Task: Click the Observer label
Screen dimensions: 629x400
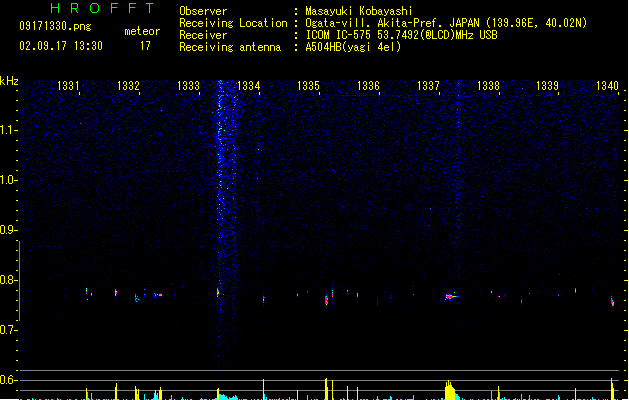Action: point(203,11)
